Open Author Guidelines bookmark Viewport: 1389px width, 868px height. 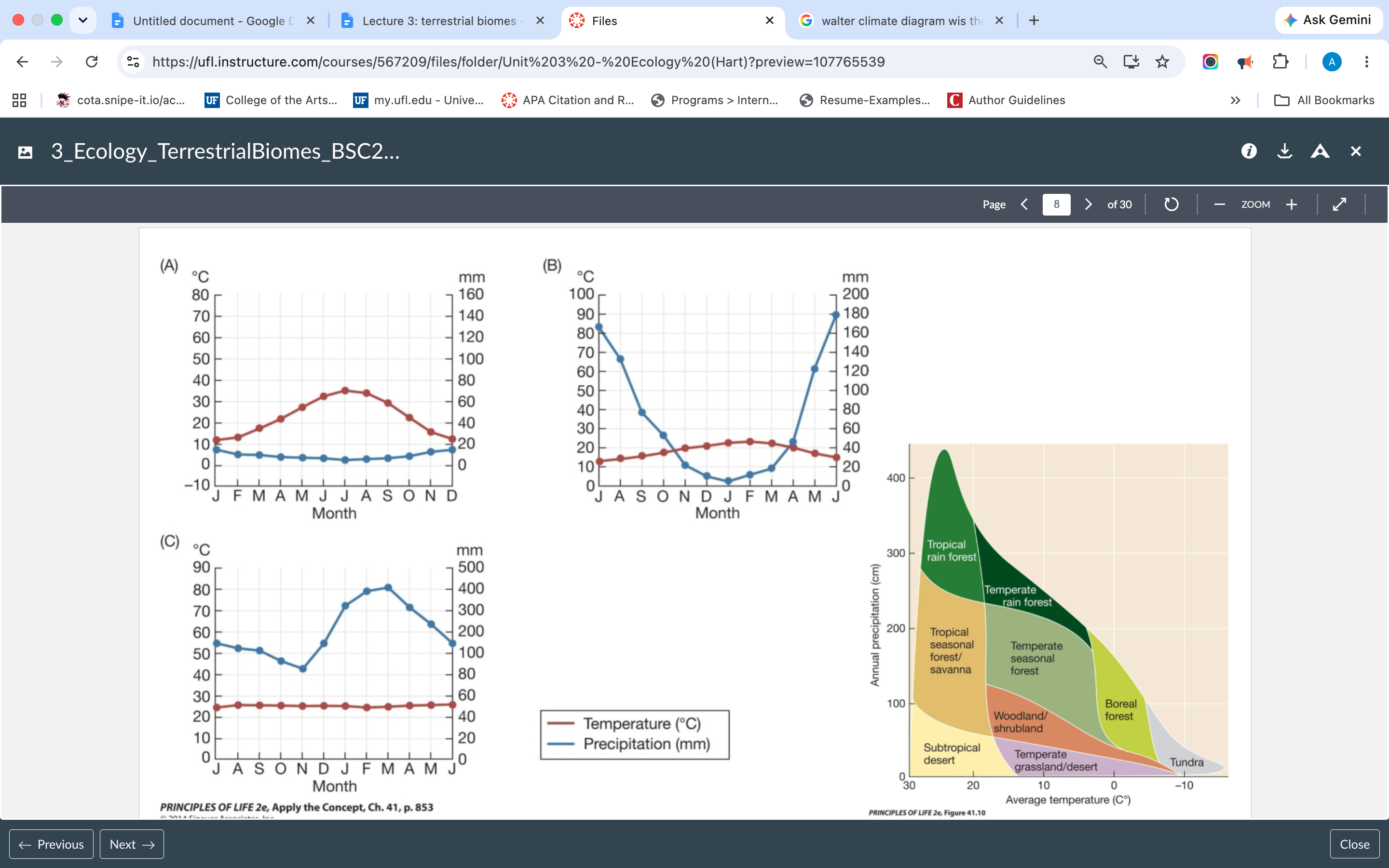1006,100
